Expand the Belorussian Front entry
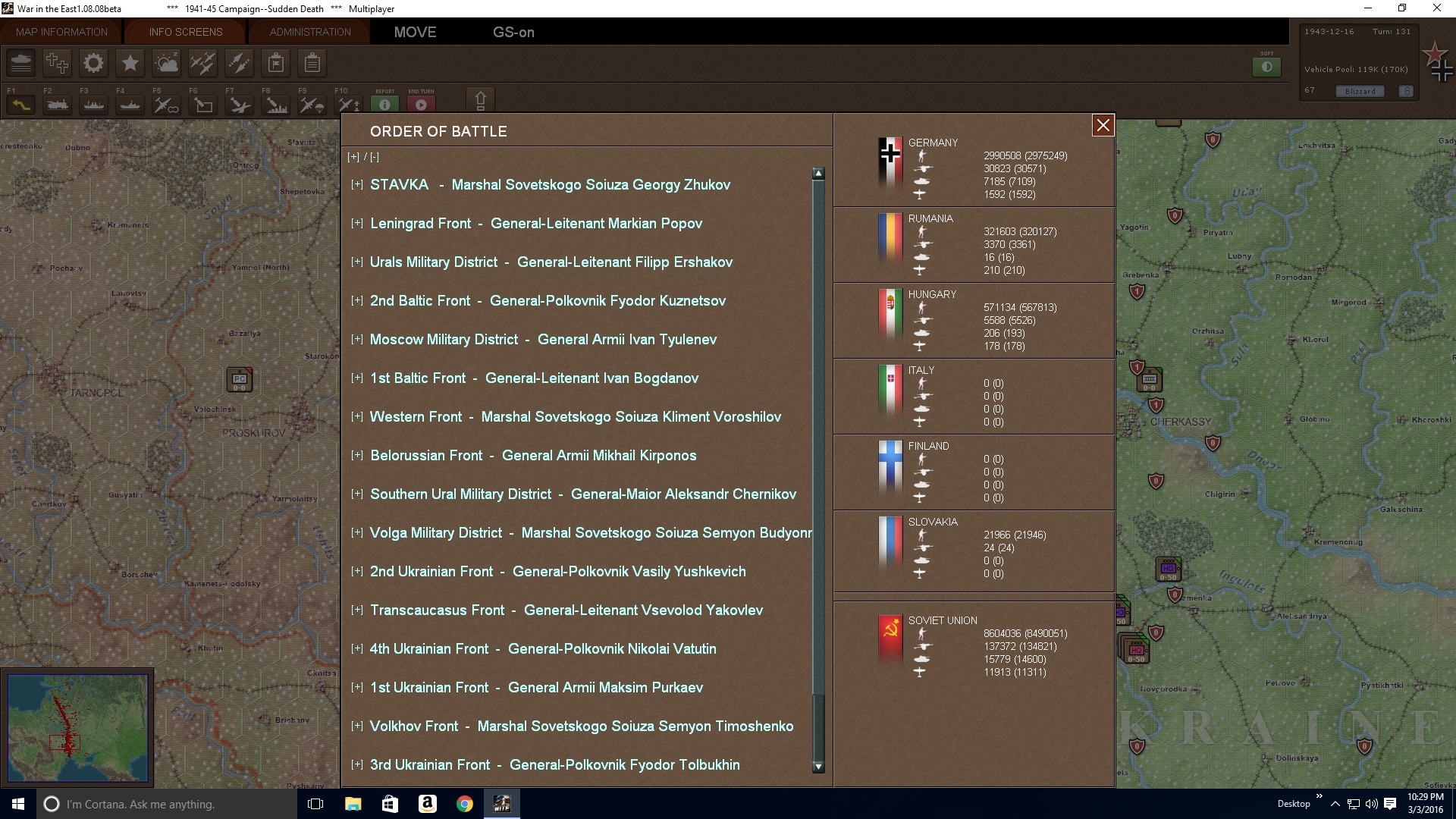The height and width of the screenshot is (819, 1456). point(357,455)
